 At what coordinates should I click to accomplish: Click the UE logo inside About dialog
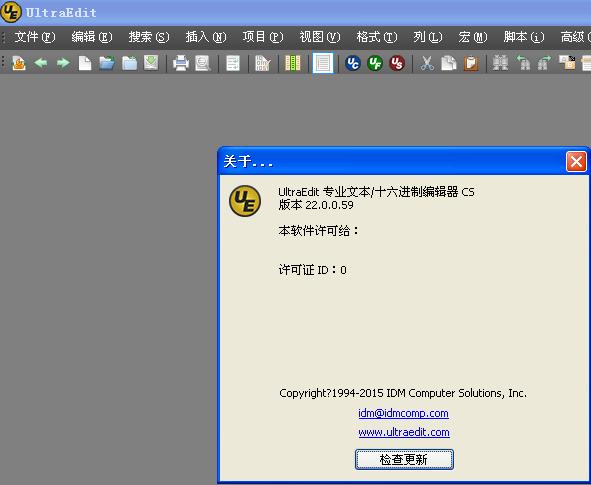click(x=245, y=201)
